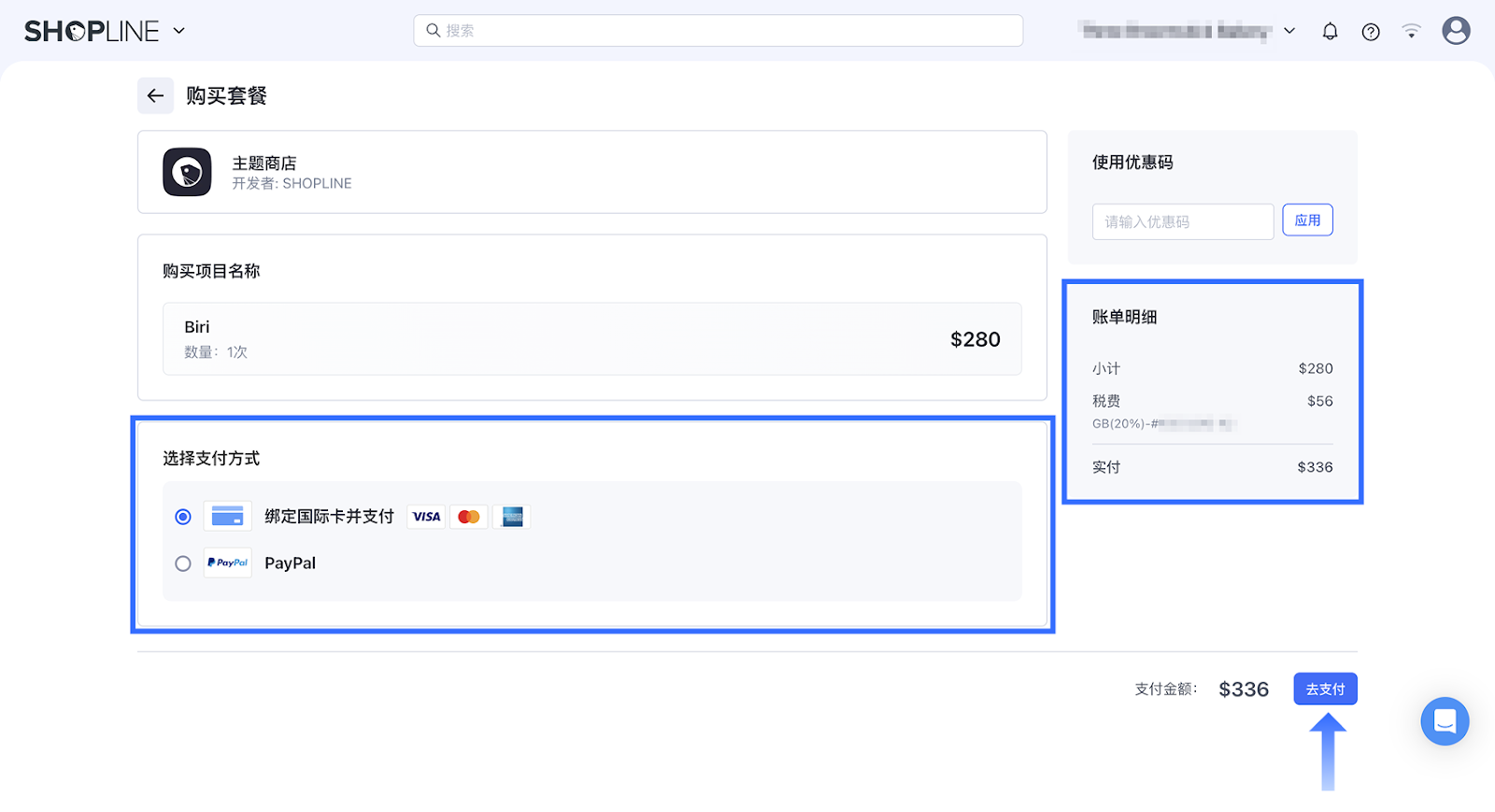This screenshot has width=1495, height=812.
Task: Open the help question mark icon
Action: click(1371, 32)
